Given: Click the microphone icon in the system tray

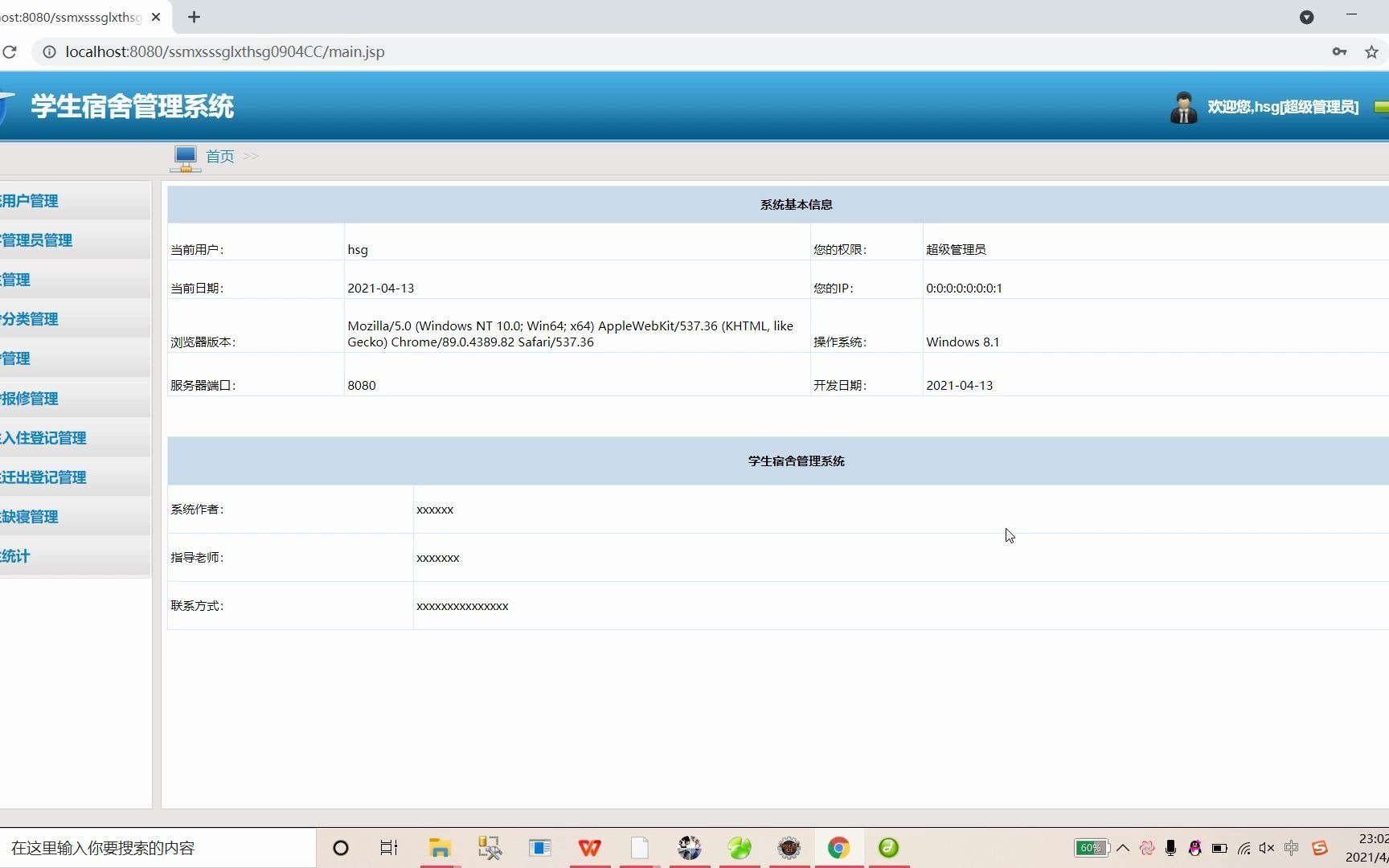Looking at the screenshot, I should click(1170, 847).
